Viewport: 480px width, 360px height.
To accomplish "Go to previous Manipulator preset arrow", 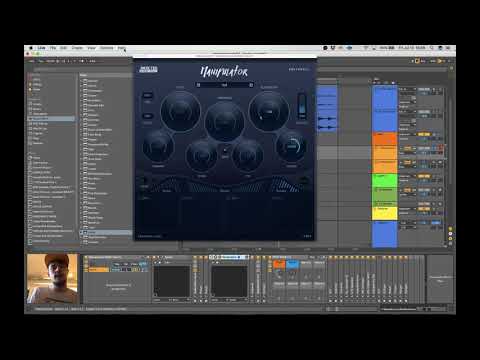I will coord(199,85).
